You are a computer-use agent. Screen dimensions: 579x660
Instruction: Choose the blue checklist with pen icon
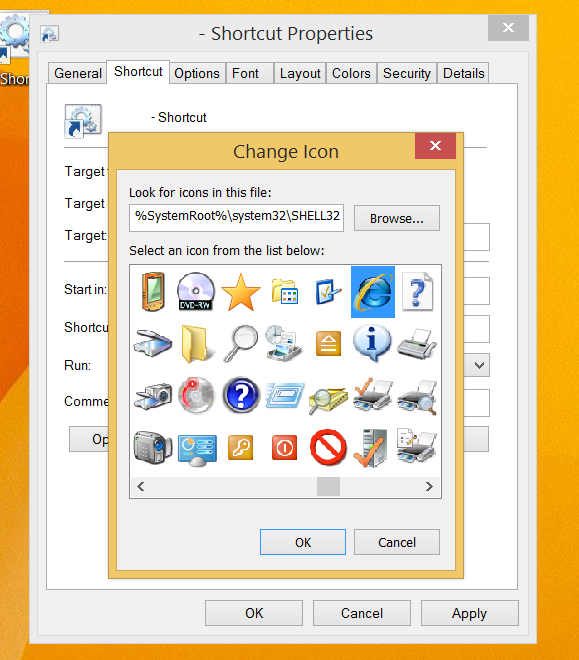(329, 291)
